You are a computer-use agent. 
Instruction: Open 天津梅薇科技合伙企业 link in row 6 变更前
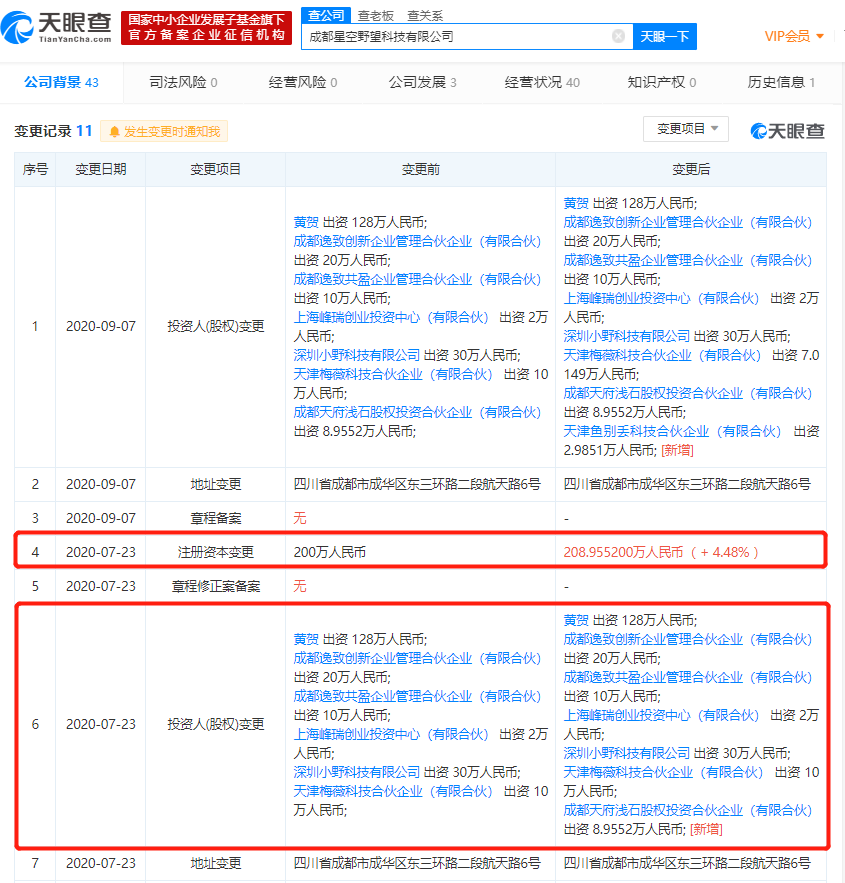pos(392,791)
